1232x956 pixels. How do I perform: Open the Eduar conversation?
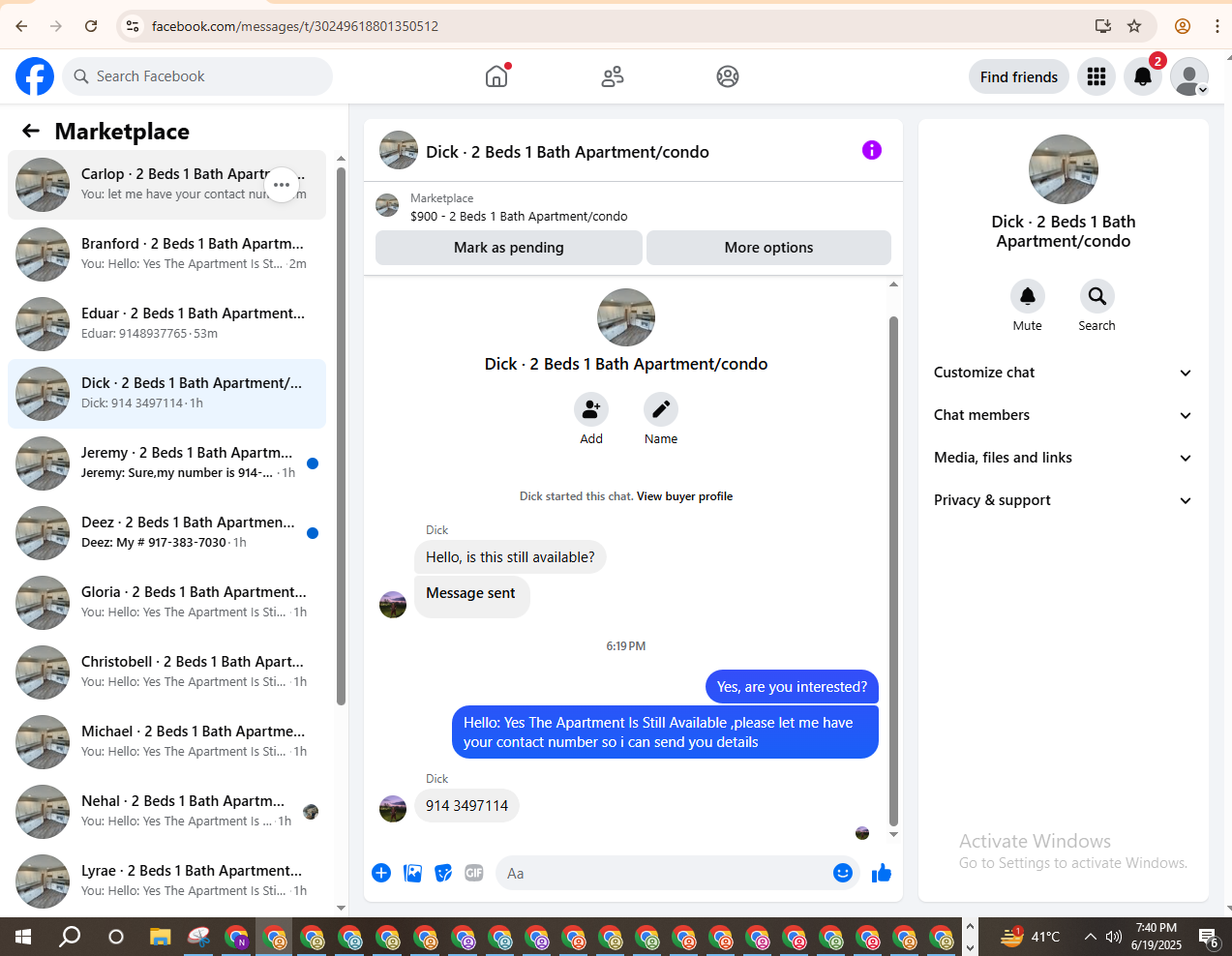point(166,324)
